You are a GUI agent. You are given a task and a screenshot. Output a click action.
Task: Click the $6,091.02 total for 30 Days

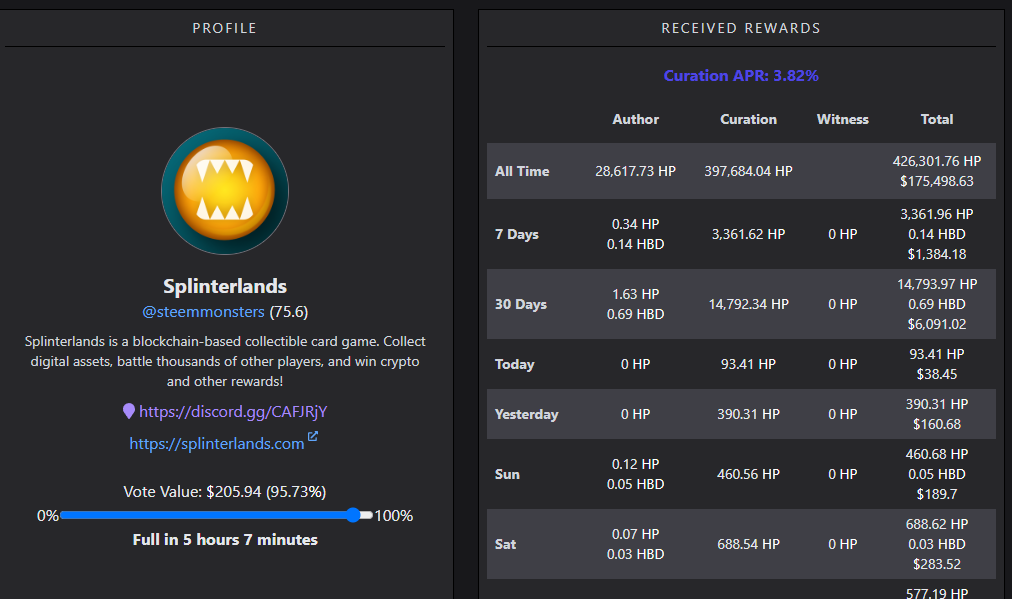pyautogui.click(x=937, y=324)
